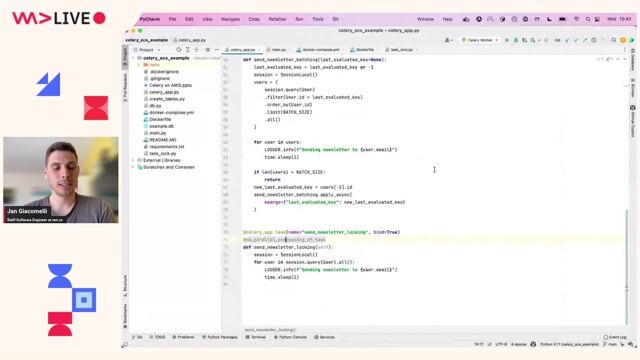
Task: Click Select Opened File target icon
Action: click(x=179, y=50)
